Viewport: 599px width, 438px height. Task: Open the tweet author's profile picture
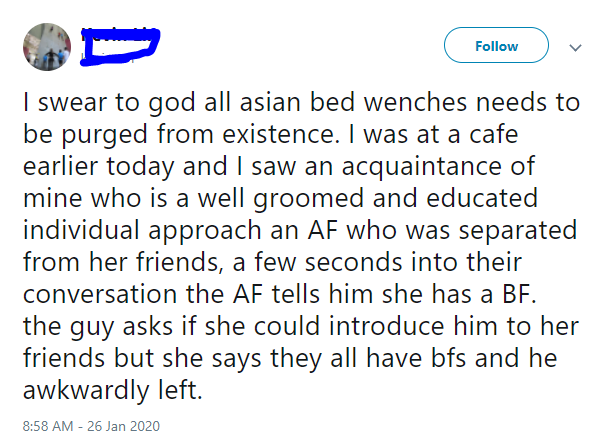pos(47,47)
